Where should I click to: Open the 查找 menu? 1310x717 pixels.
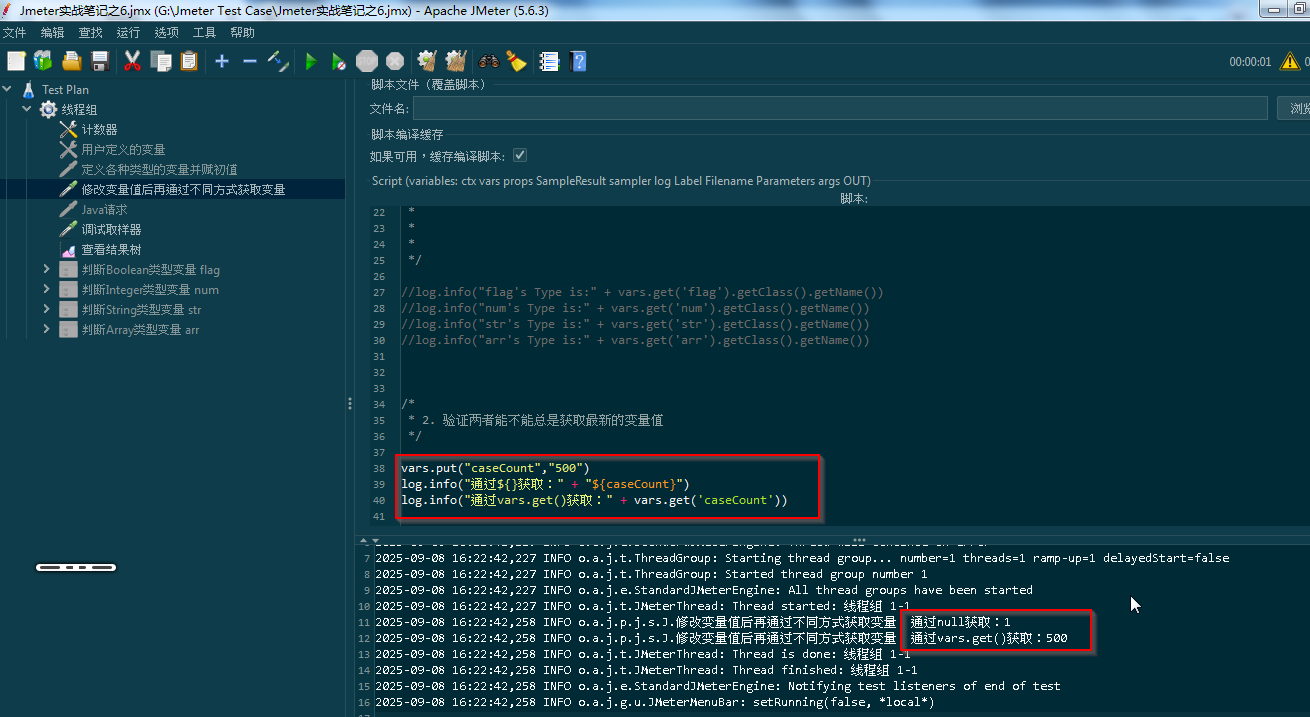click(x=90, y=33)
